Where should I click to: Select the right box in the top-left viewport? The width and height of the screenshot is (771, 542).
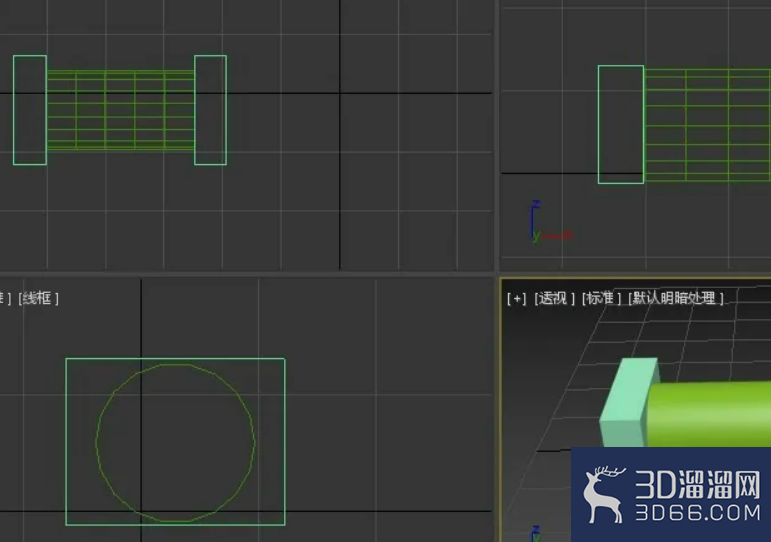[210, 110]
